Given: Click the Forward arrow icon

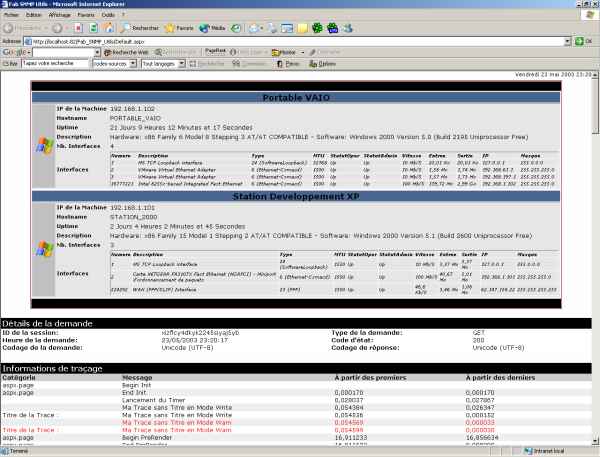Looking at the screenshot, I should point(57,28).
